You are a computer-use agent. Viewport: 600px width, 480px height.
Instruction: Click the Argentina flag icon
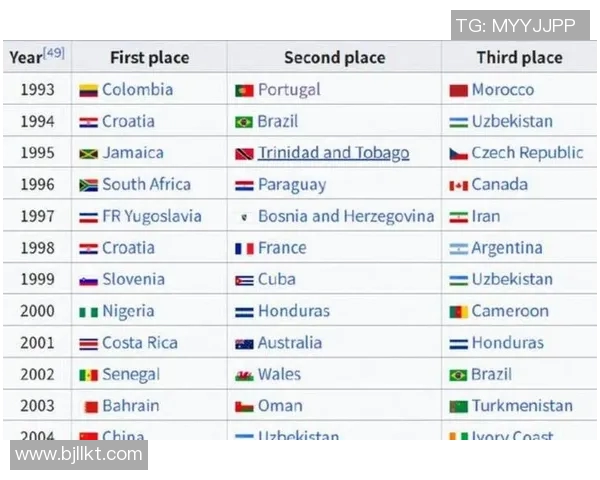click(x=459, y=248)
